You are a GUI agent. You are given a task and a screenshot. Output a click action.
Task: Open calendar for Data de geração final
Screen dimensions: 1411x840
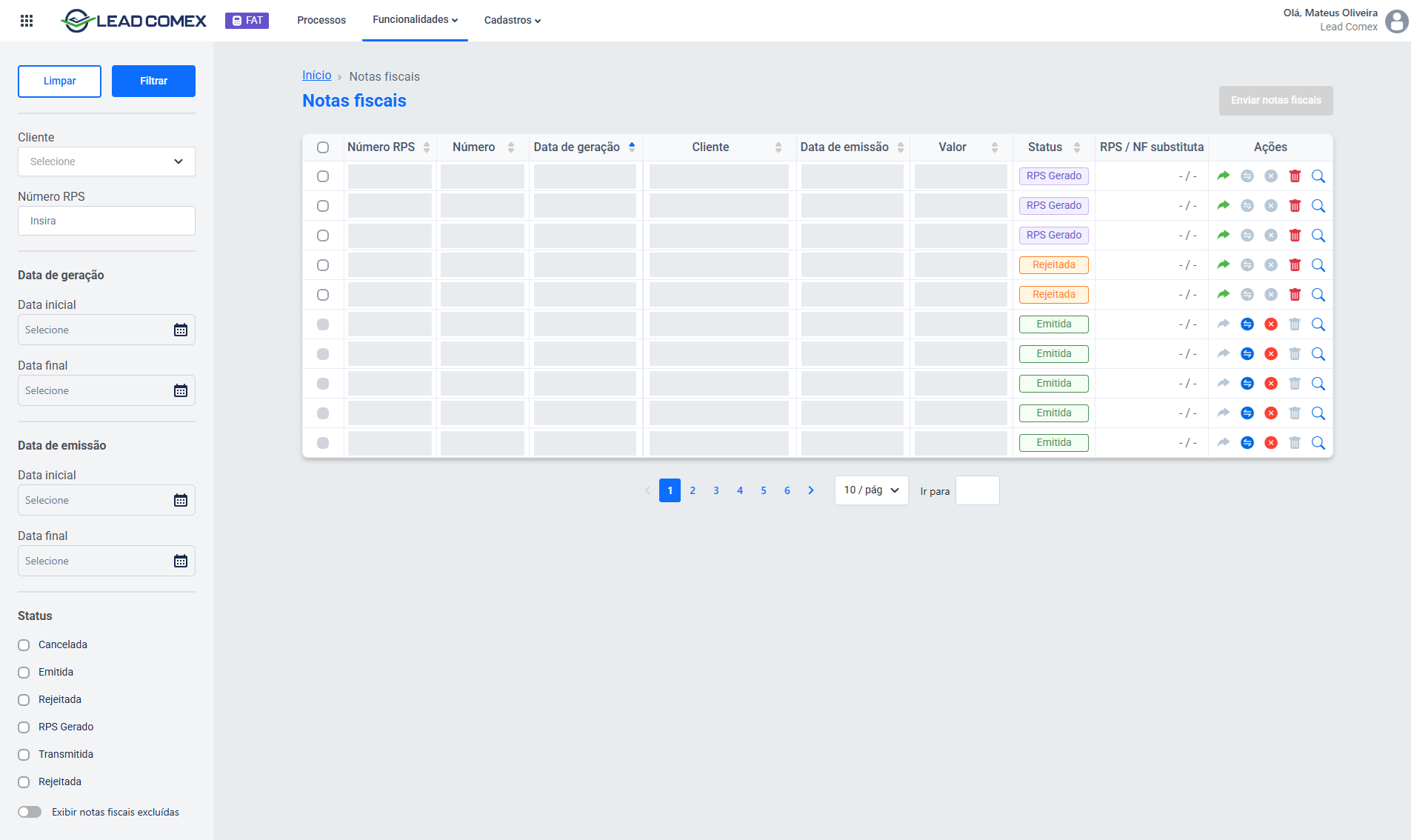181,391
